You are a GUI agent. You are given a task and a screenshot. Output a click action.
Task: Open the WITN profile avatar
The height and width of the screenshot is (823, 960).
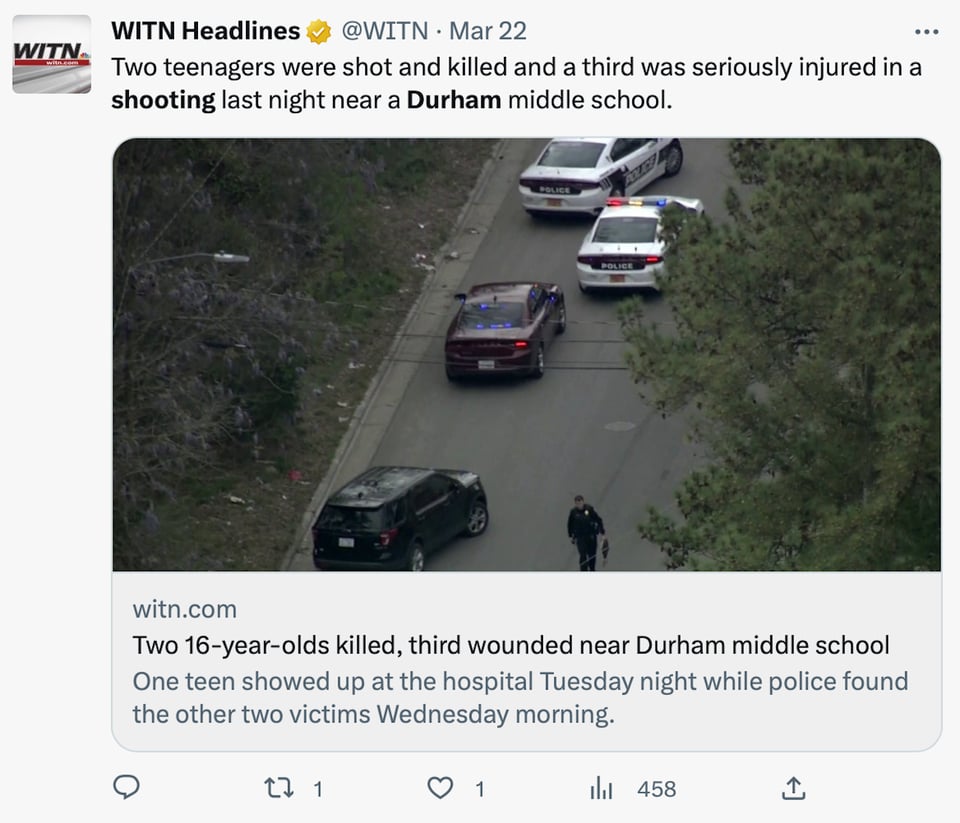(52, 54)
